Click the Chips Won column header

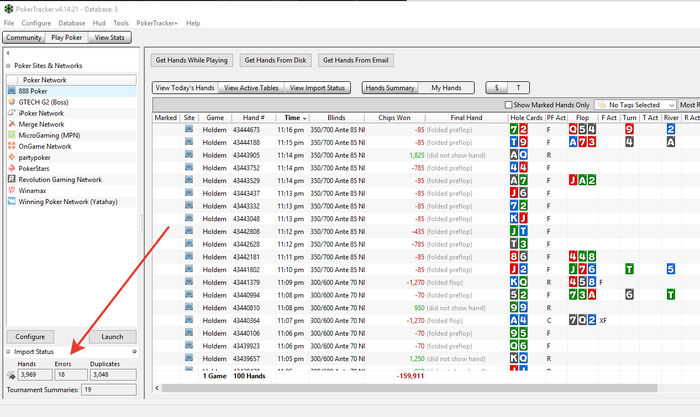[x=394, y=118]
